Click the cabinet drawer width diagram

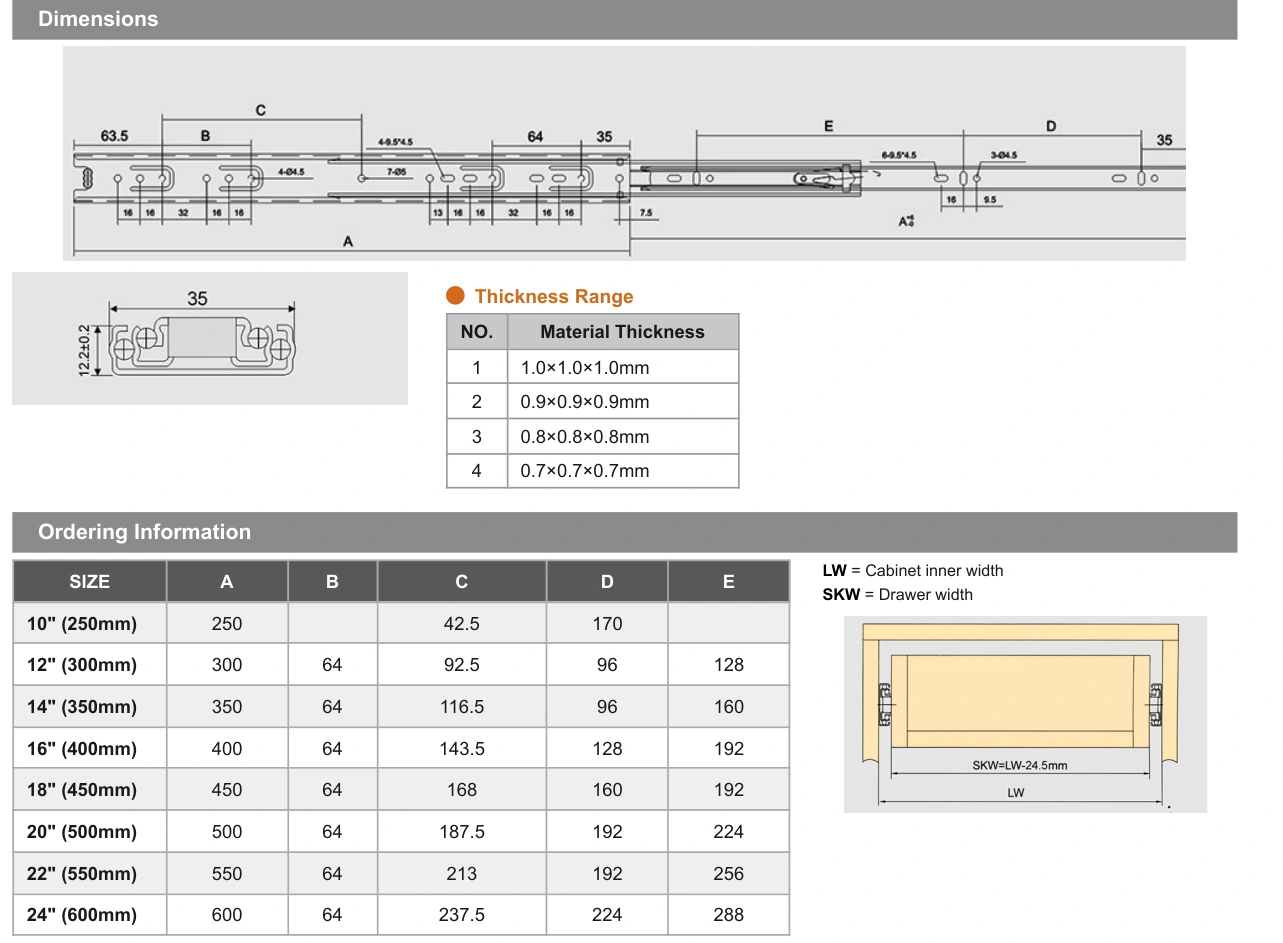(x=1025, y=713)
